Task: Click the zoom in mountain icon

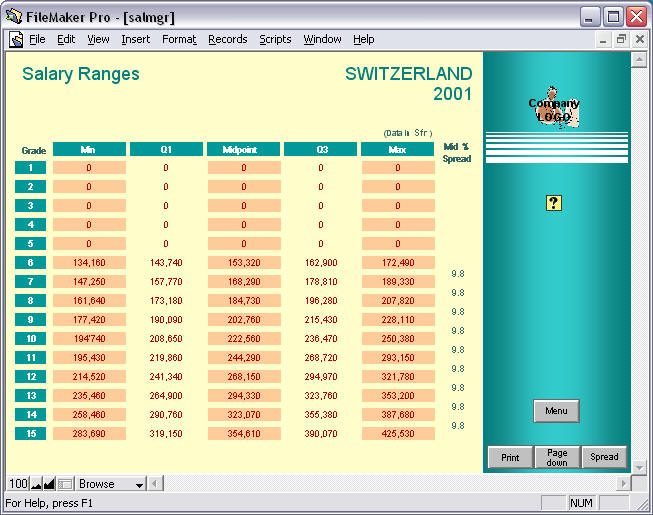Action: [49, 484]
